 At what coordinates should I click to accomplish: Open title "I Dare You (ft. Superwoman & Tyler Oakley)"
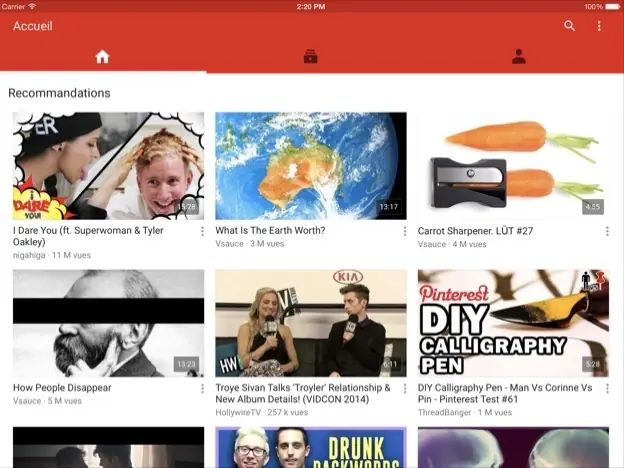[88, 236]
